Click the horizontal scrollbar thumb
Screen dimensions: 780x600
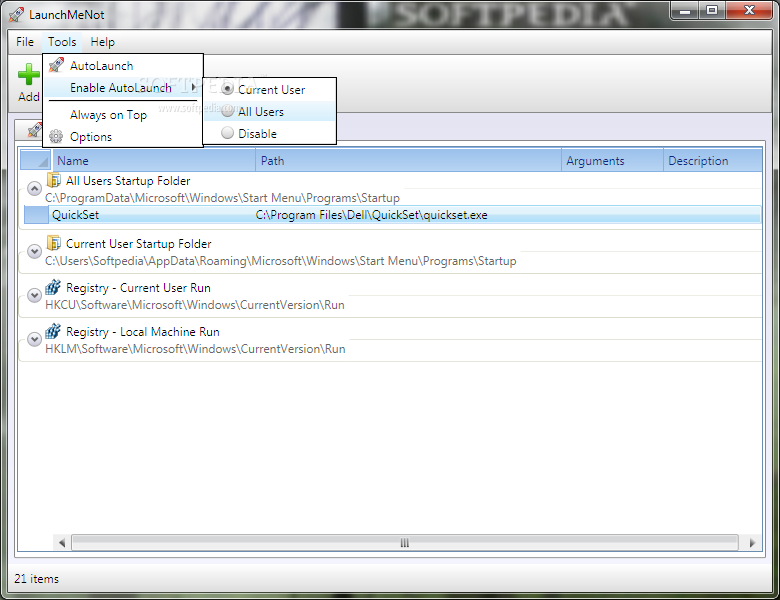click(404, 543)
